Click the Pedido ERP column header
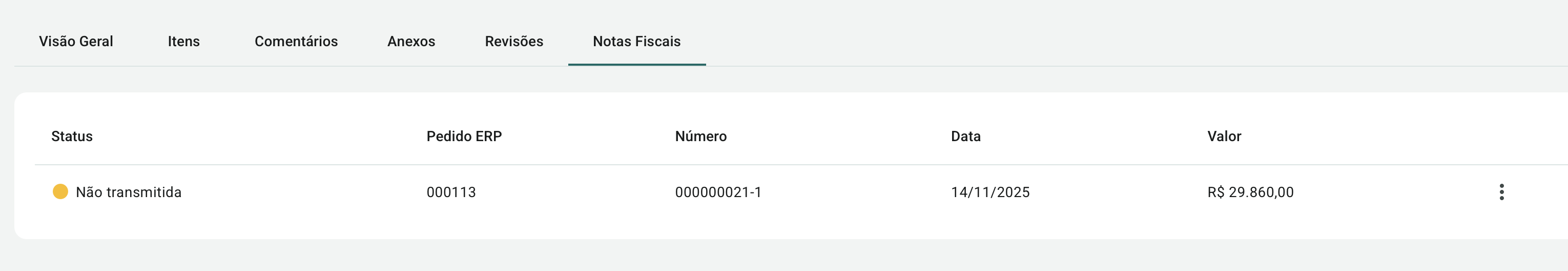The image size is (1568, 271). click(464, 136)
